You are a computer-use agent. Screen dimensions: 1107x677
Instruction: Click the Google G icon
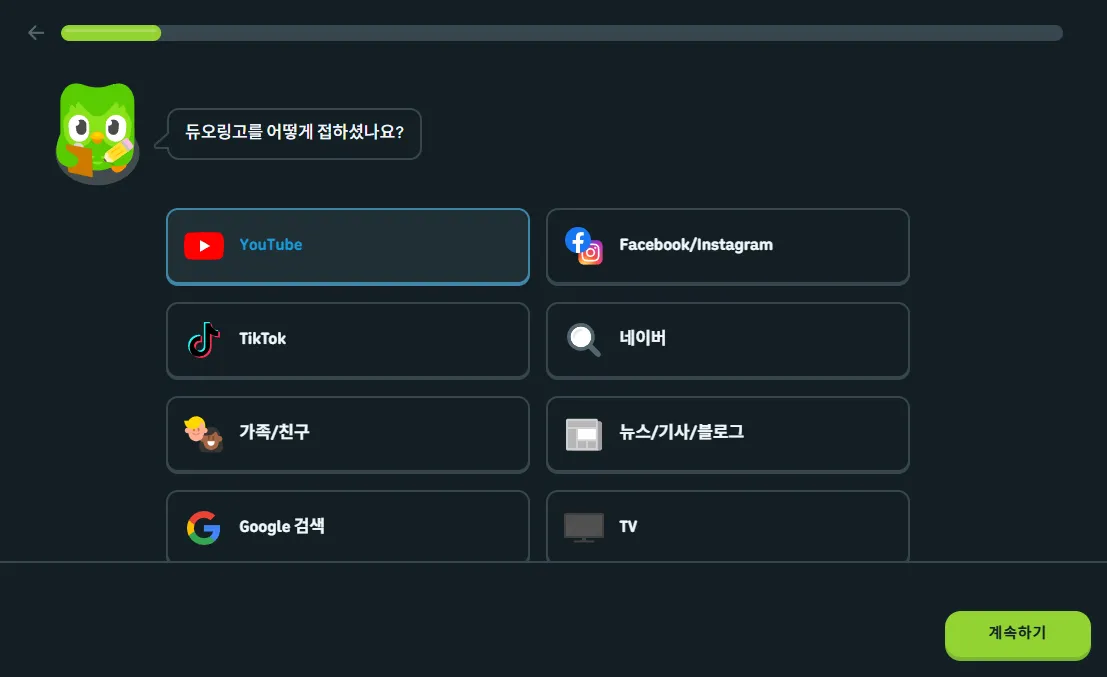click(203, 527)
